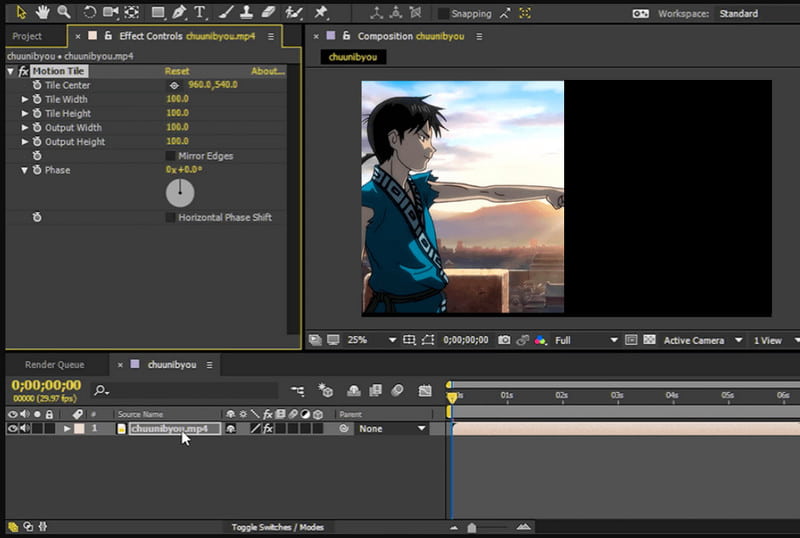Select the Eraser tool
This screenshot has height=538, width=800.
[268, 12]
